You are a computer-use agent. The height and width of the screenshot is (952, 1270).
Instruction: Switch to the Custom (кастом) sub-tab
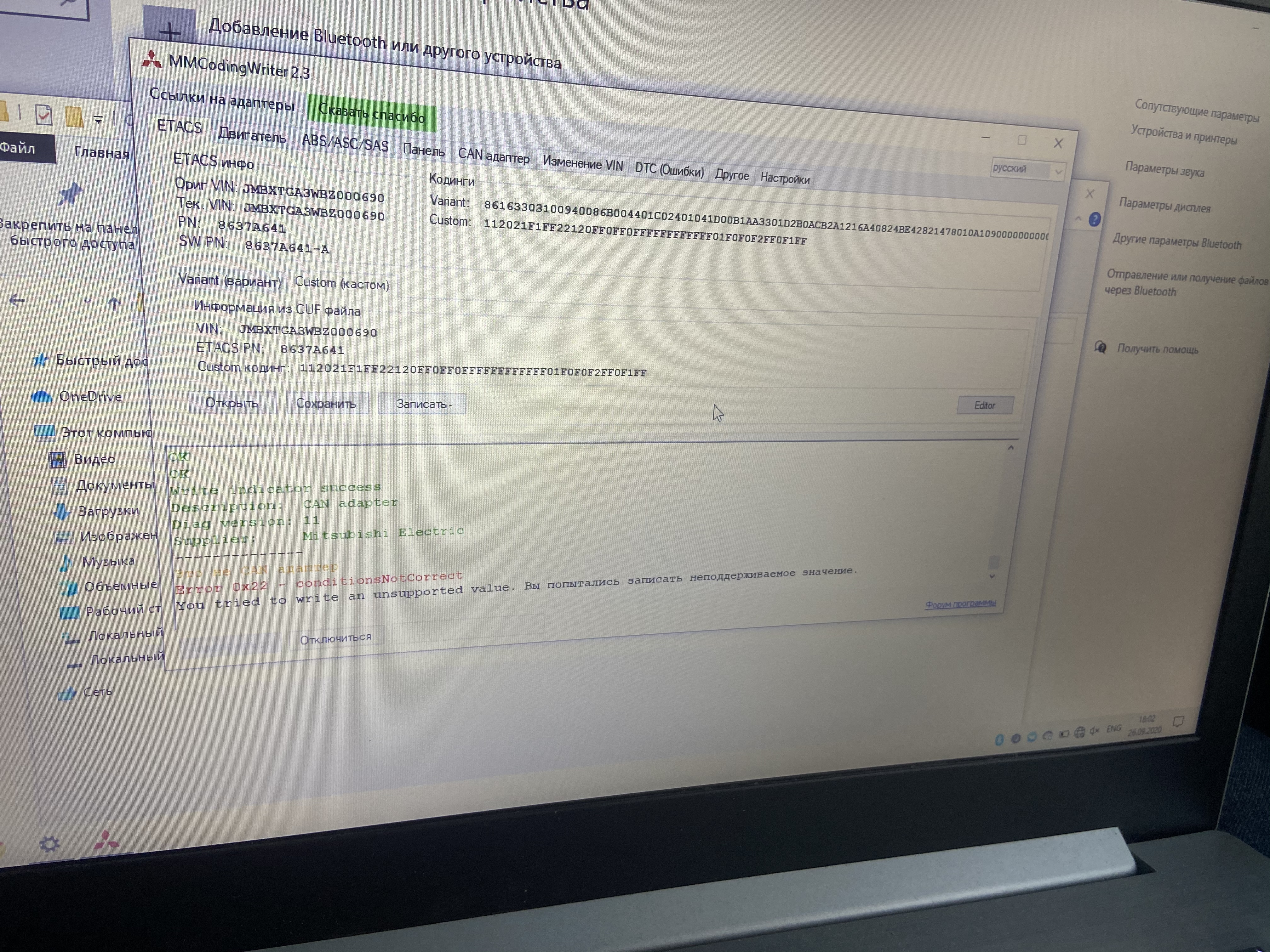[x=342, y=283]
